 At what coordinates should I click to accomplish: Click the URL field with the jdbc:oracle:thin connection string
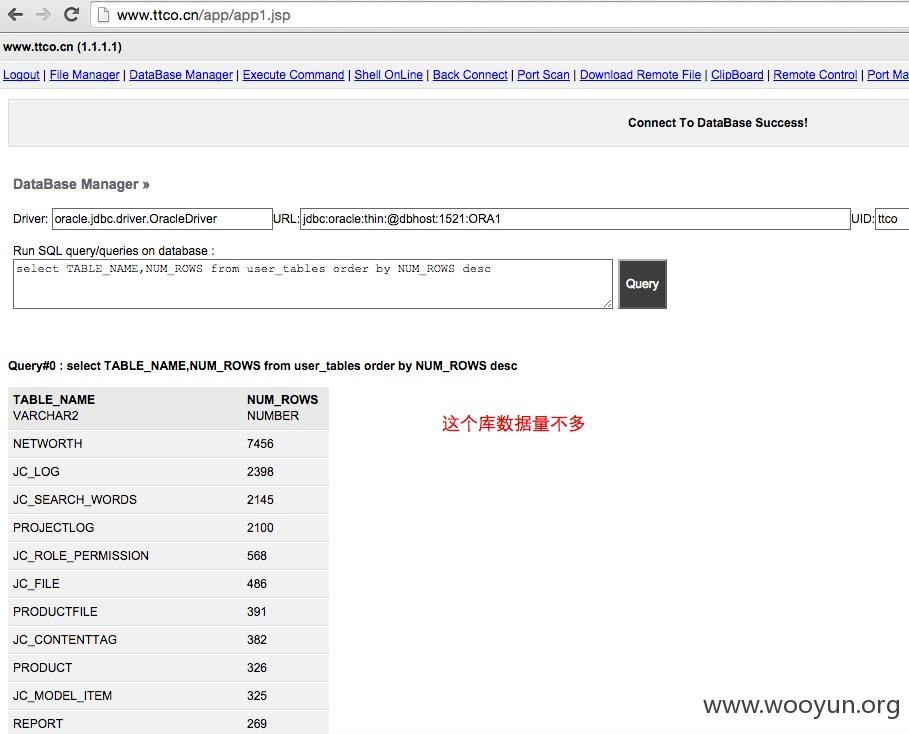575,219
